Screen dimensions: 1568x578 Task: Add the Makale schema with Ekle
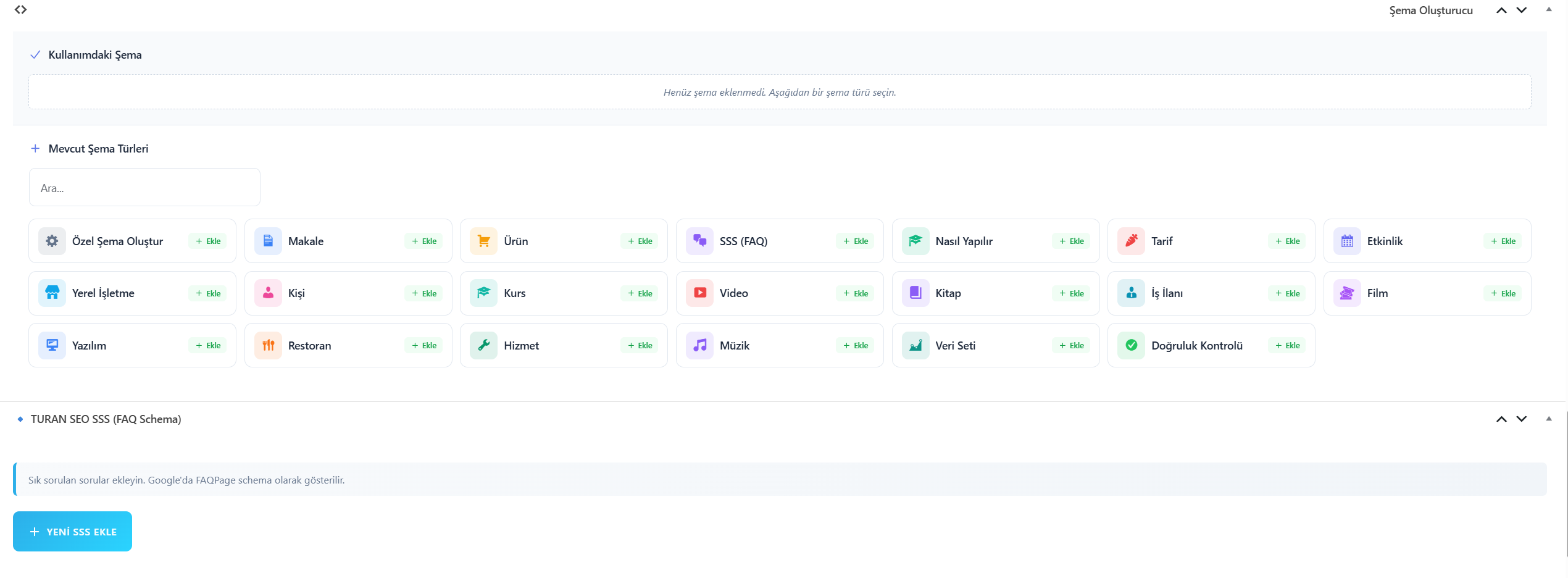click(x=423, y=241)
